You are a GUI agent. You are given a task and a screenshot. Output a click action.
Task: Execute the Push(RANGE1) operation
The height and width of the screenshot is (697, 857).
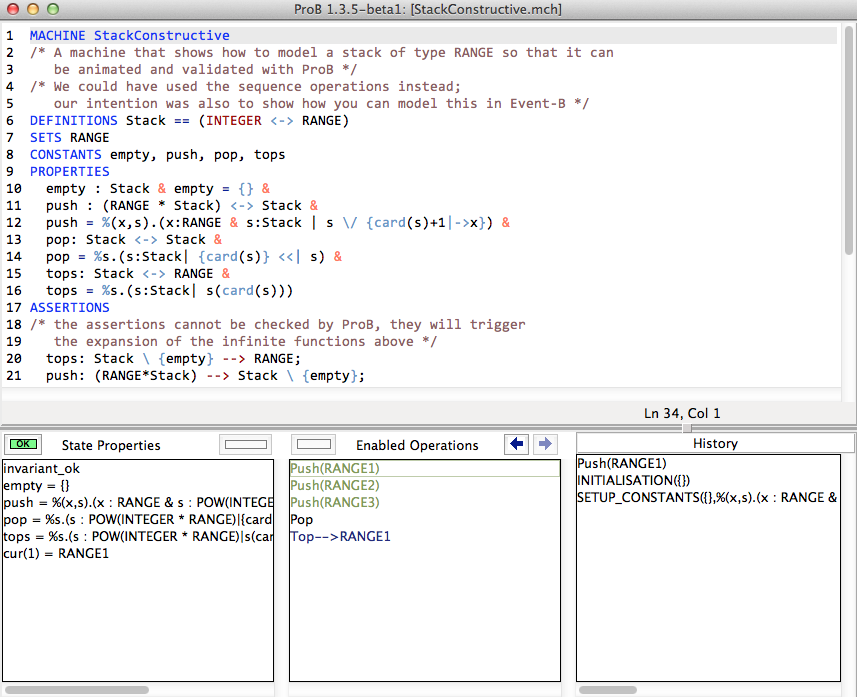pyautogui.click(x=335, y=468)
